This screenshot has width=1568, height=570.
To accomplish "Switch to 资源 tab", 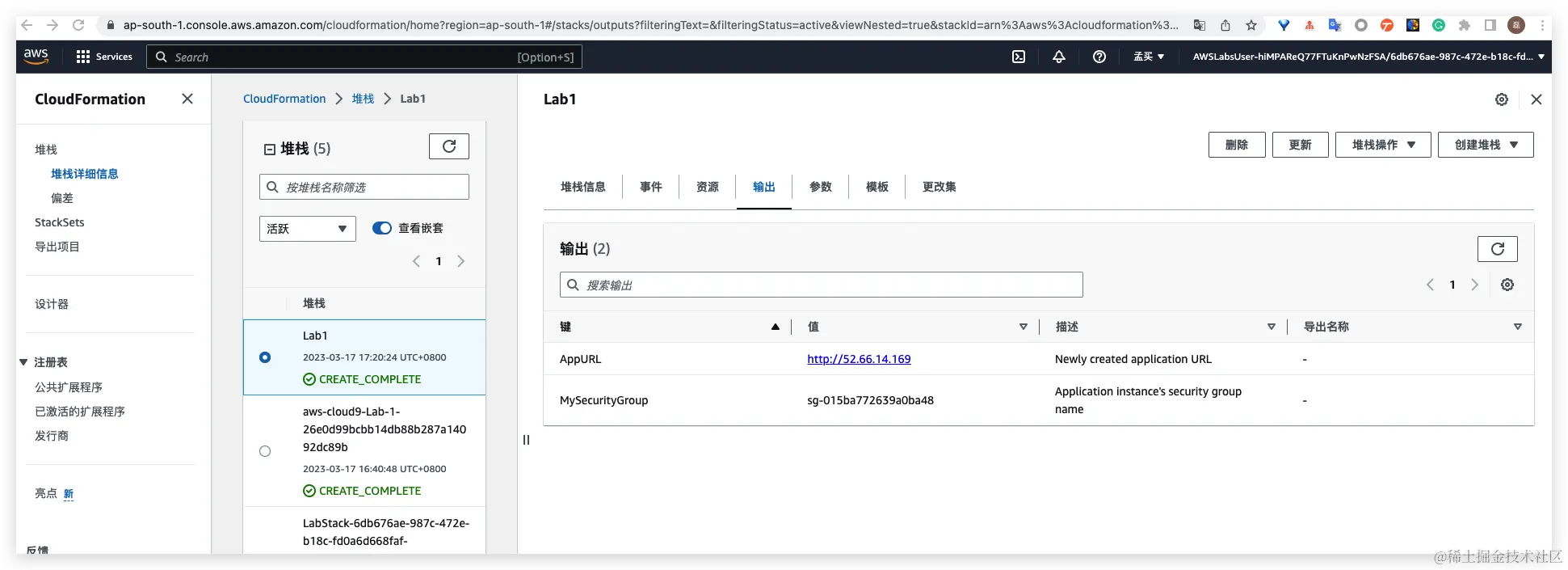I will (708, 187).
